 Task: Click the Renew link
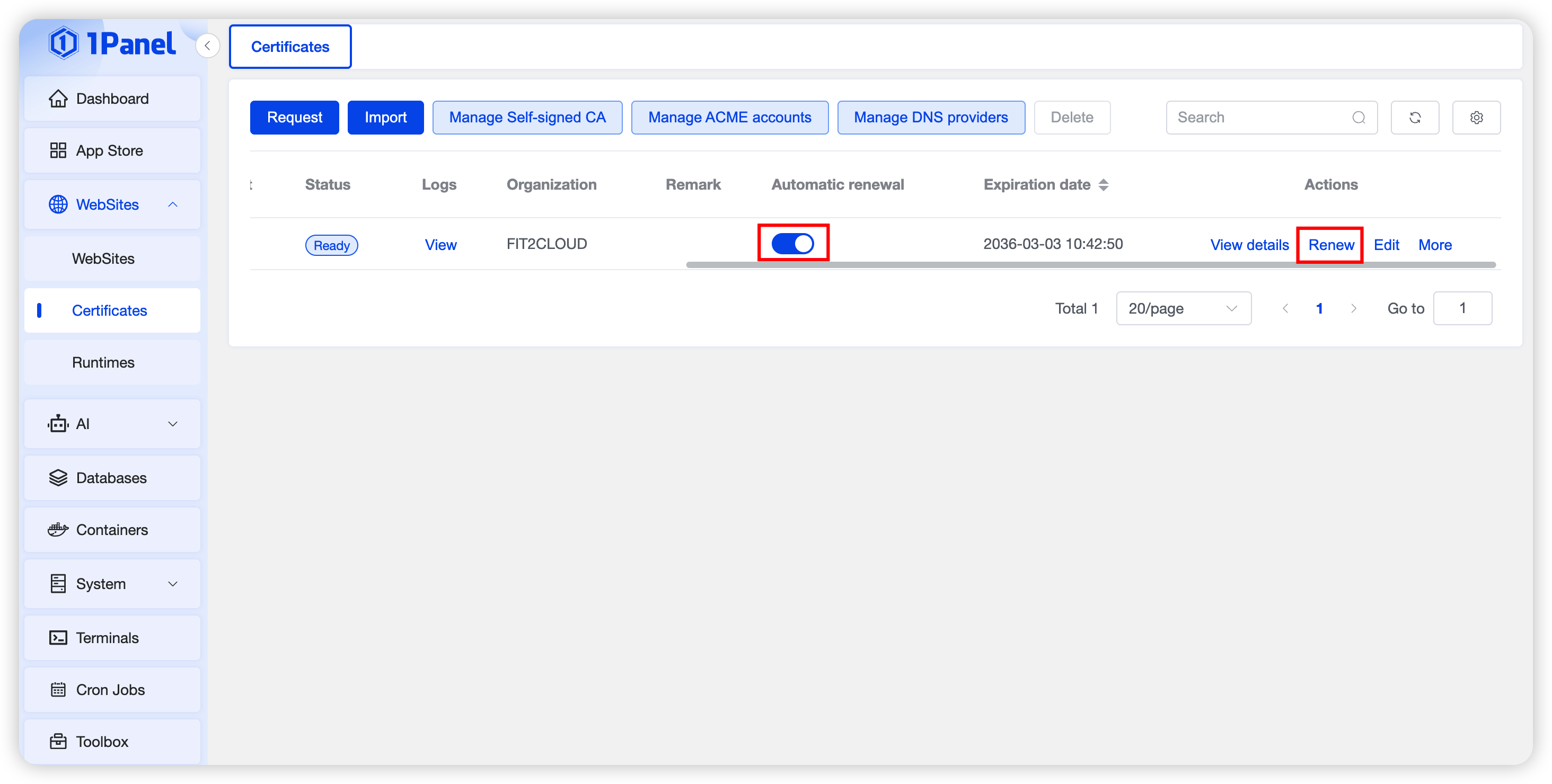[x=1330, y=245]
